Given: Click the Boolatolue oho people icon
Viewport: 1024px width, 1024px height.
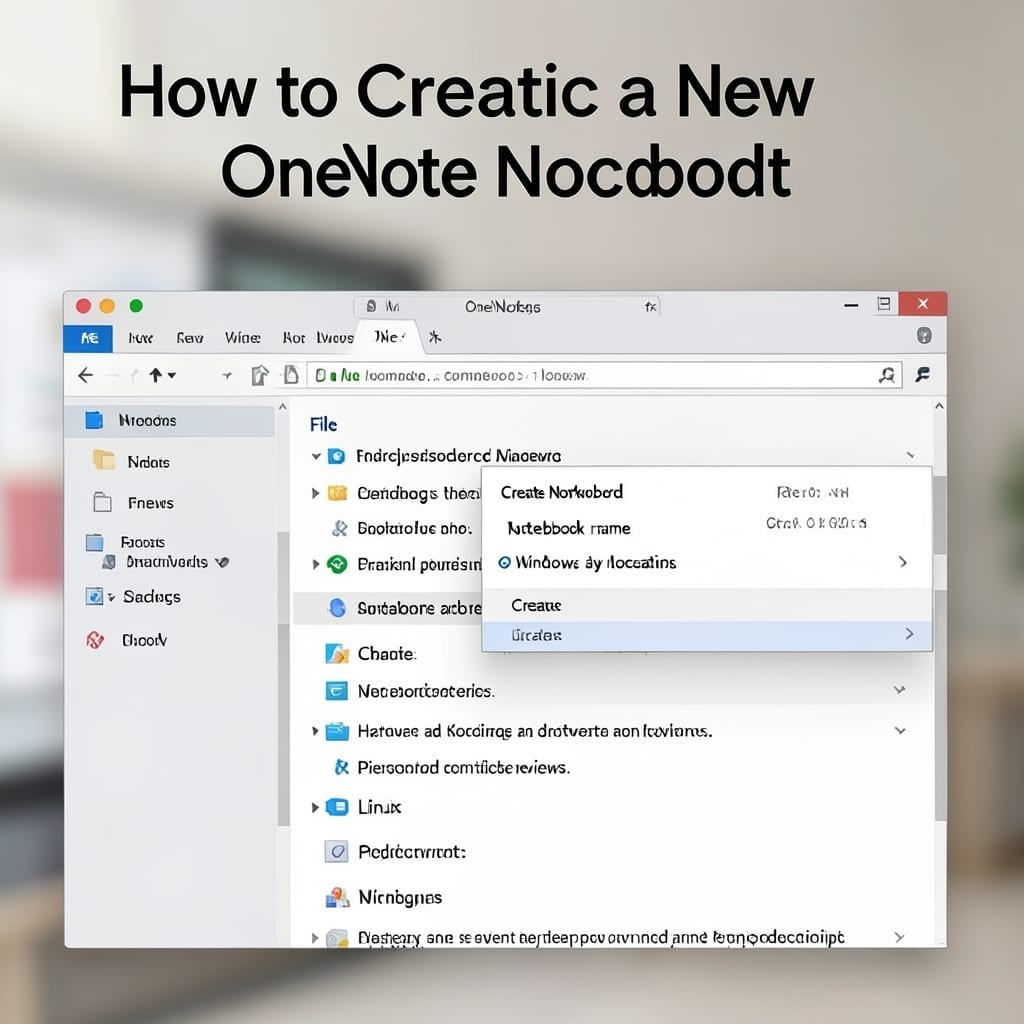Looking at the screenshot, I should (339, 528).
